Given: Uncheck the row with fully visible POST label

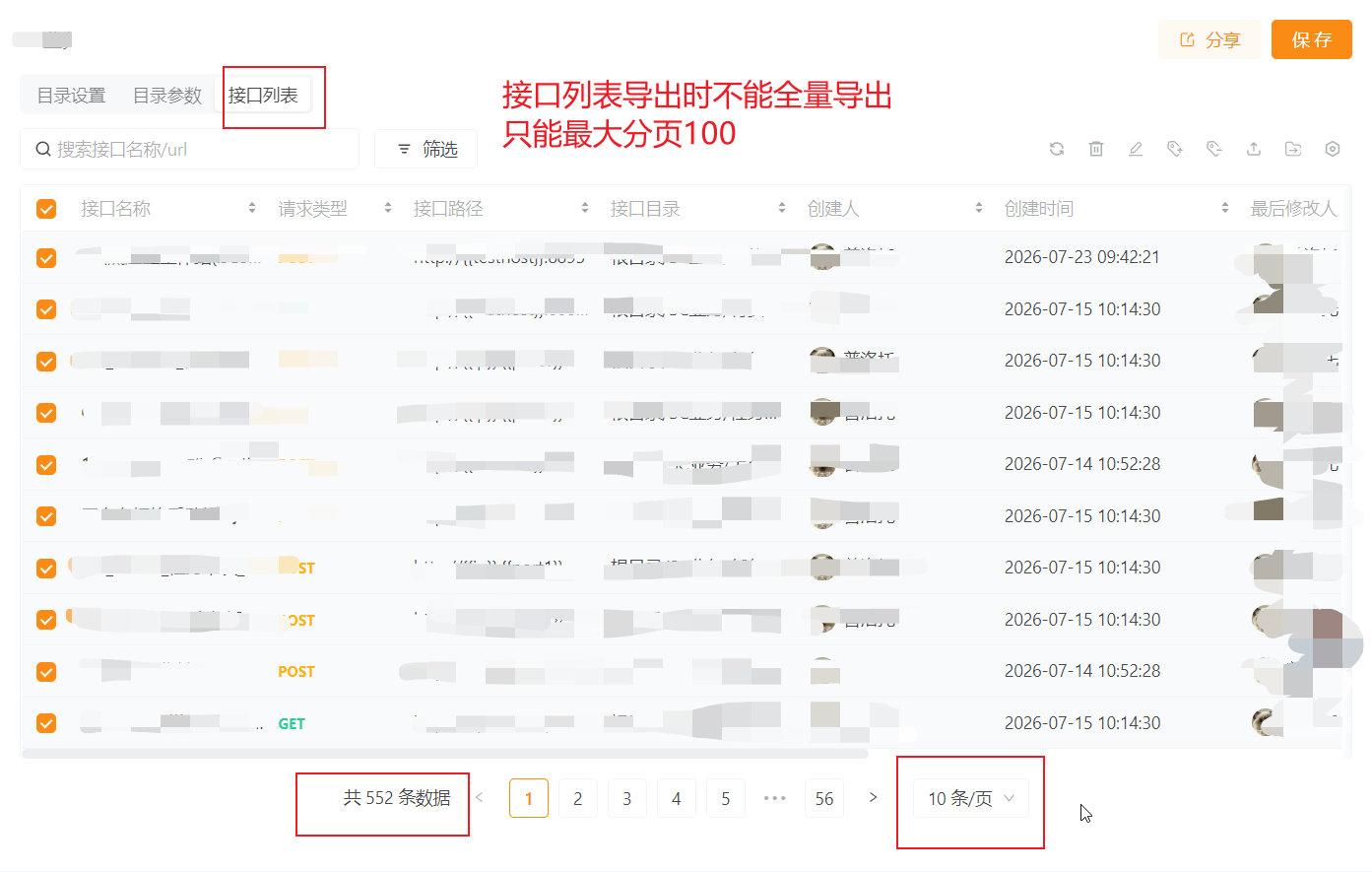Looking at the screenshot, I should [x=46, y=672].
